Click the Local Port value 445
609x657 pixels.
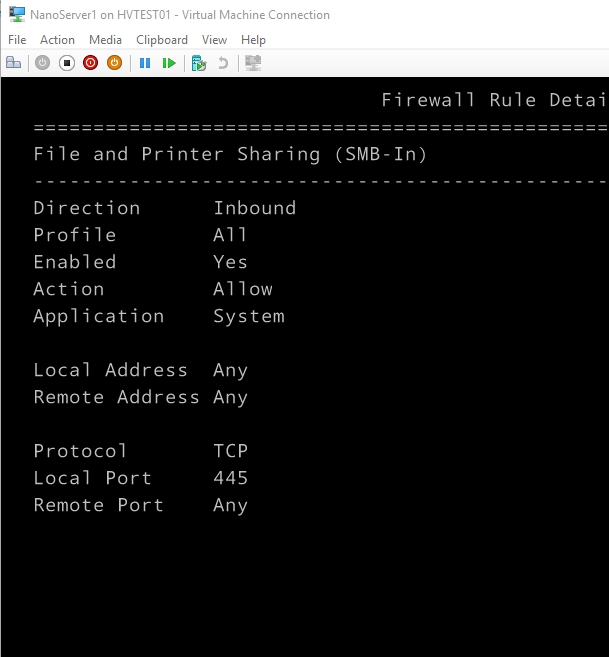coord(230,478)
